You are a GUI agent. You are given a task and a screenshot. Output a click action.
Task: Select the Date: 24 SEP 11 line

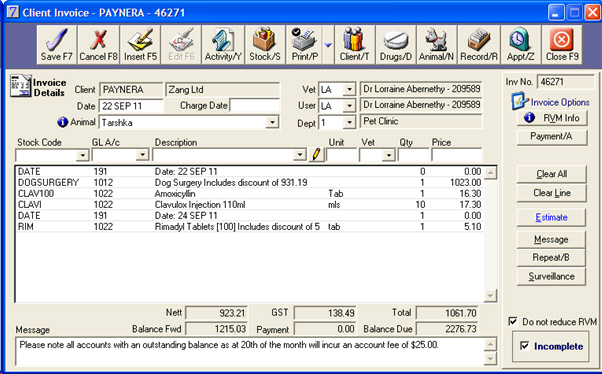tap(250, 215)
